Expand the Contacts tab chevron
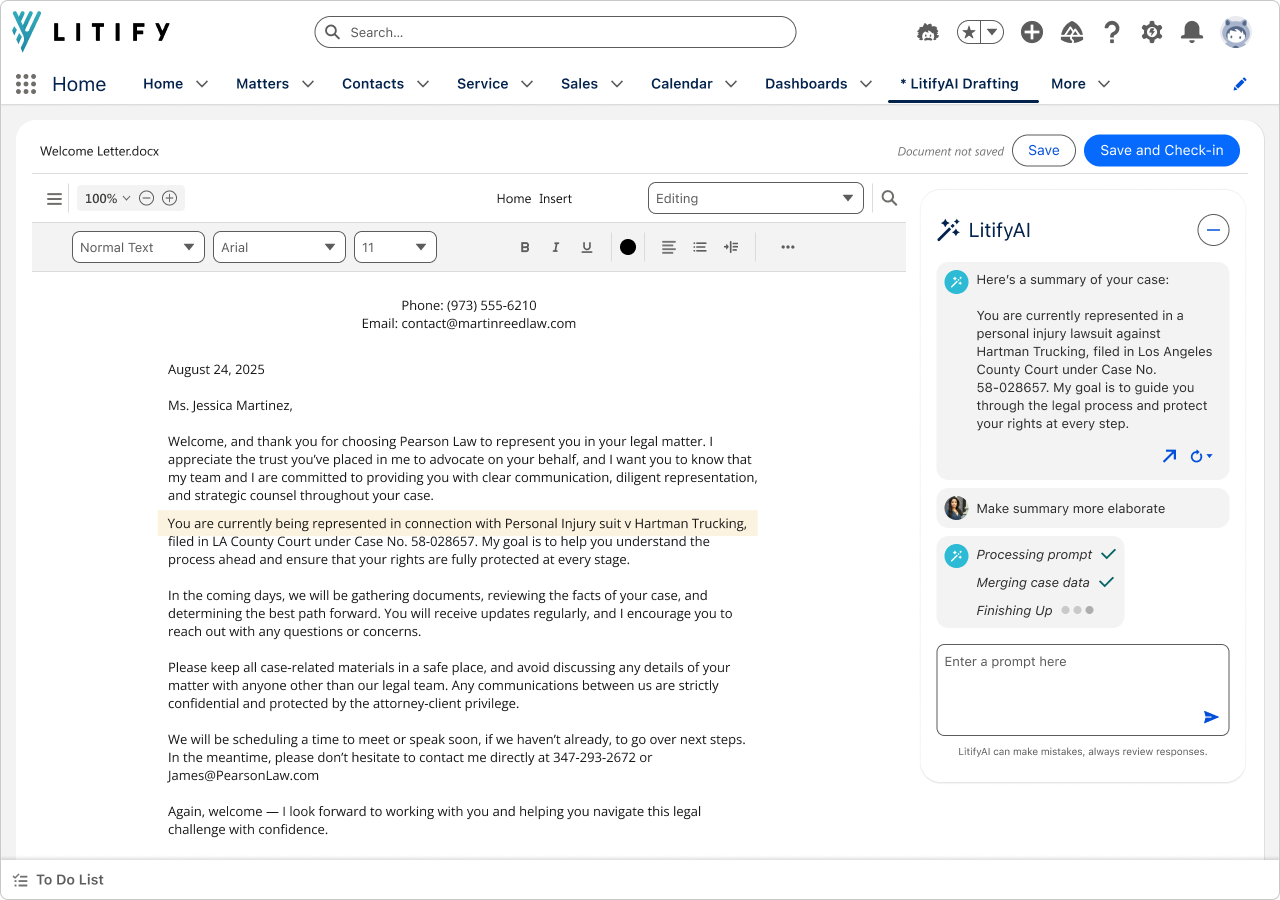The image size is (1280, 900). (x=423, y=84)
